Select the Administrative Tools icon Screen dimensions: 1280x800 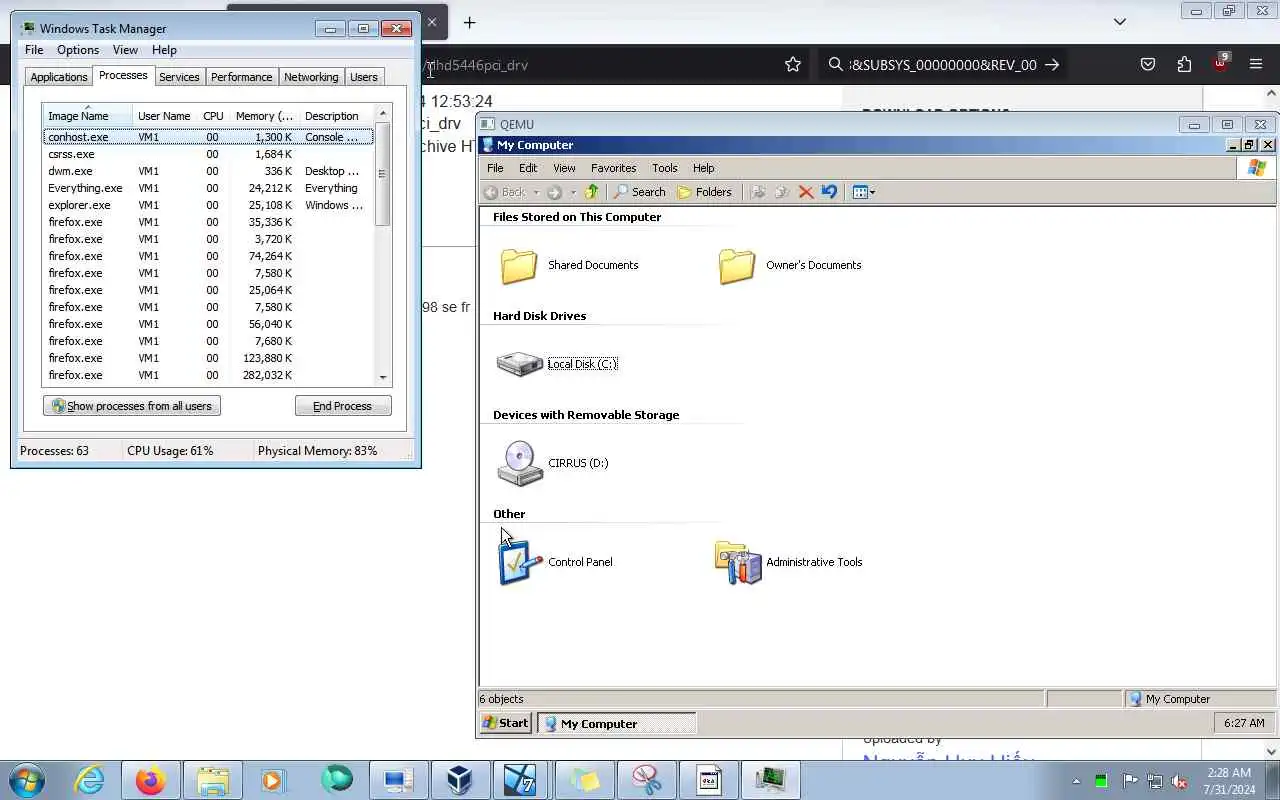tap(738, 562)
